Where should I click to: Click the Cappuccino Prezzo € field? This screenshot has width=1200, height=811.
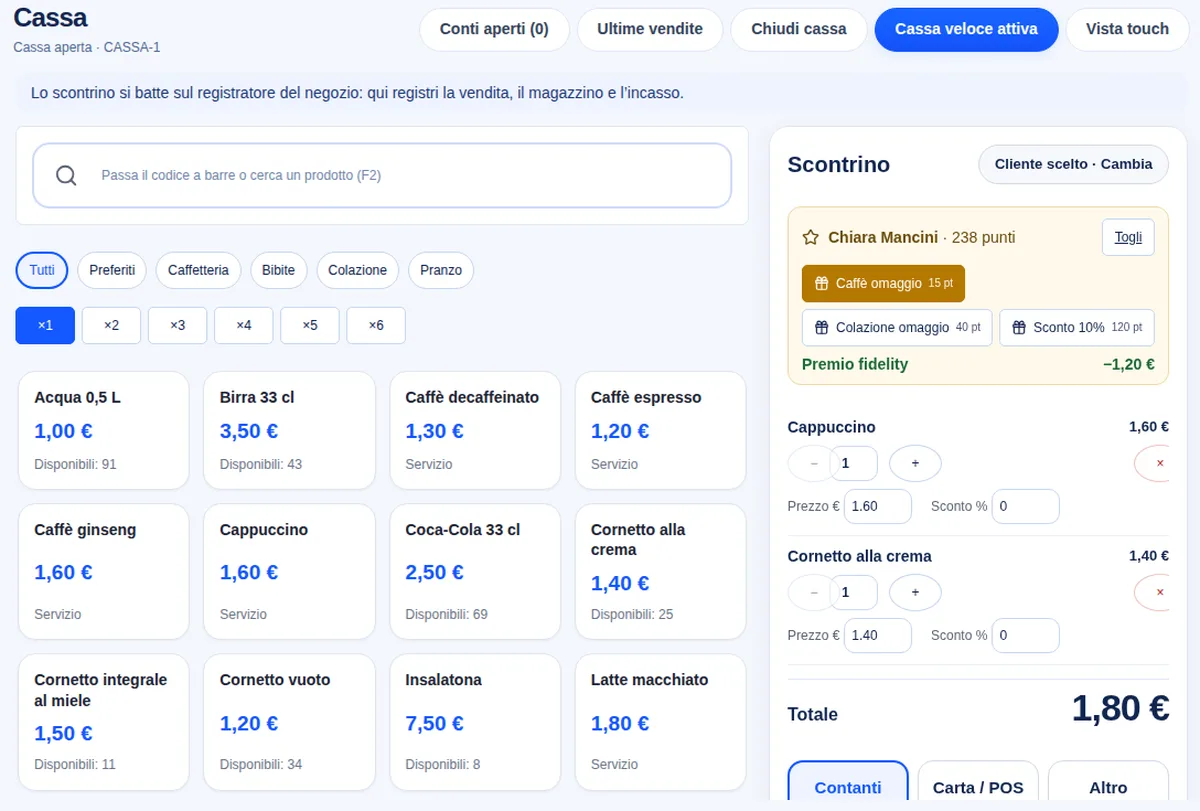[878, 507]
